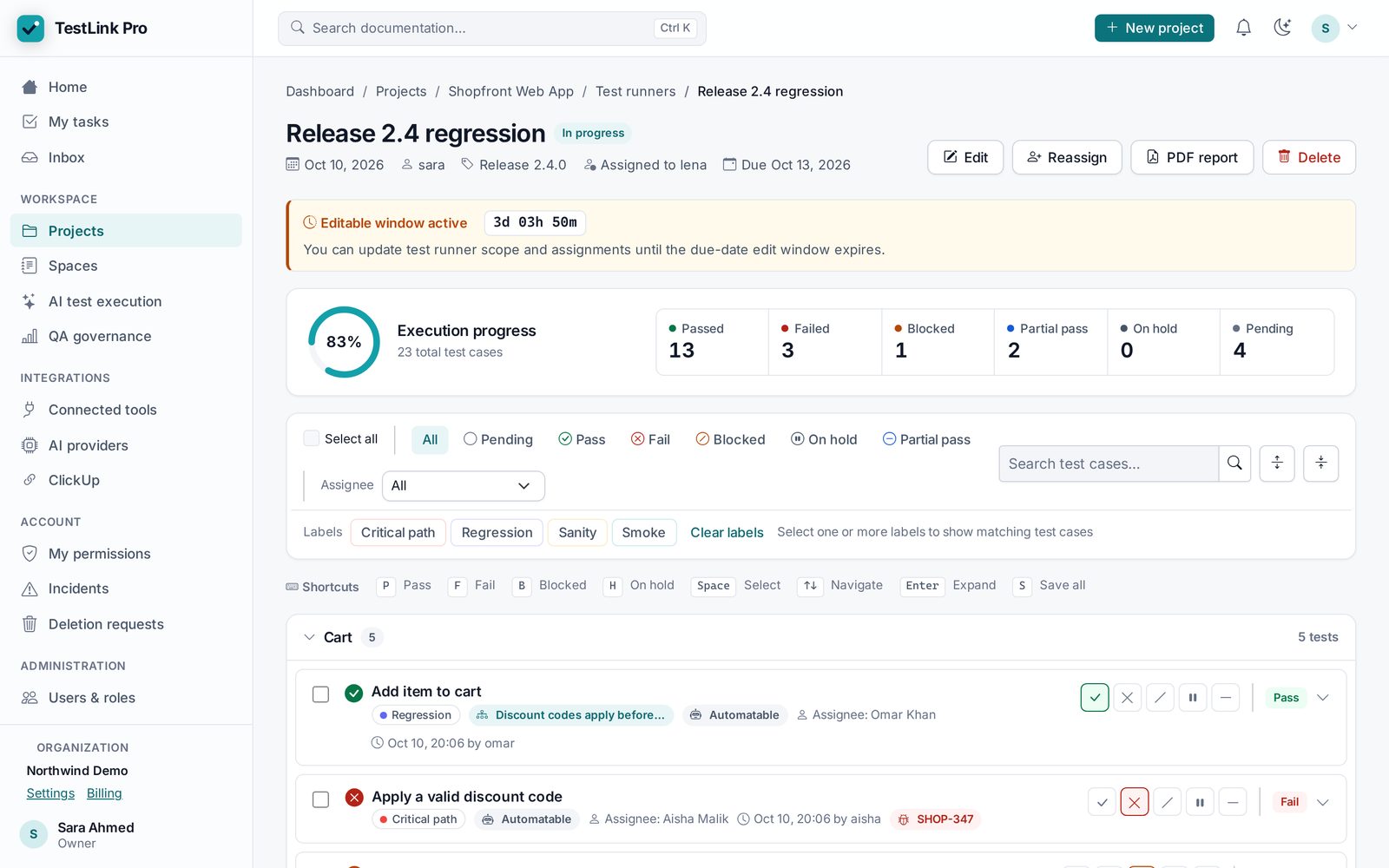The width and height of the screenshot is (1389, 868).
Task: Click Clear labels link
Action: 727,532
